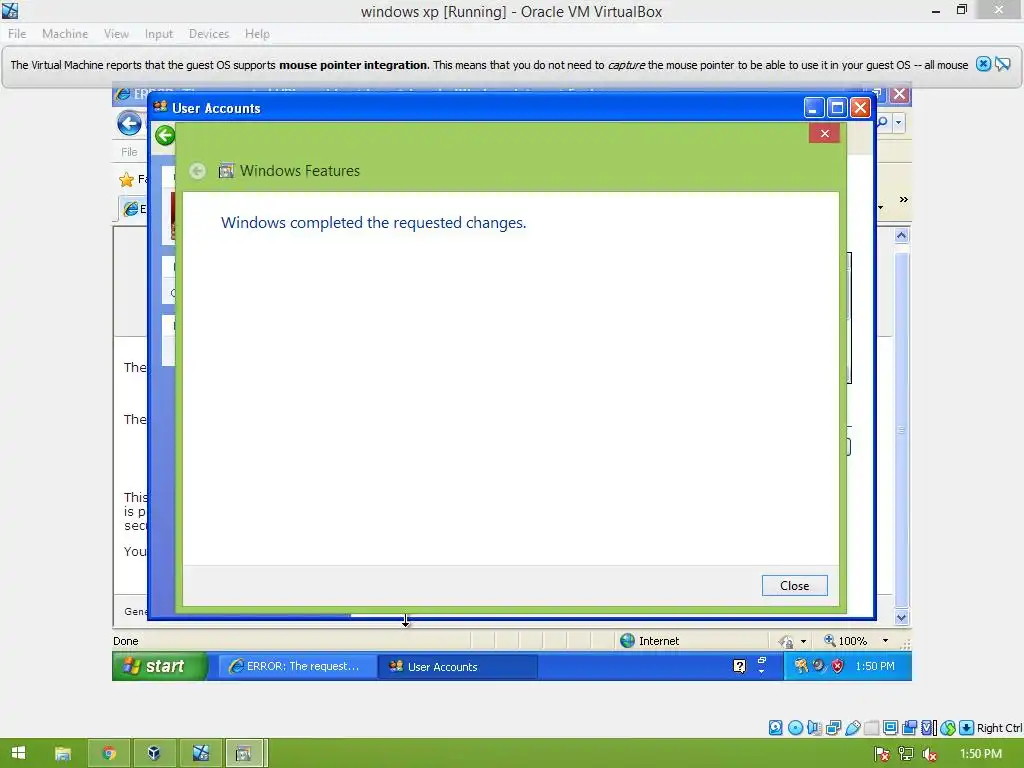The width and height of the screenshot is (1024, 768).
Task: Open the VirtualBox Help menu
Action: tap(257, 34)
